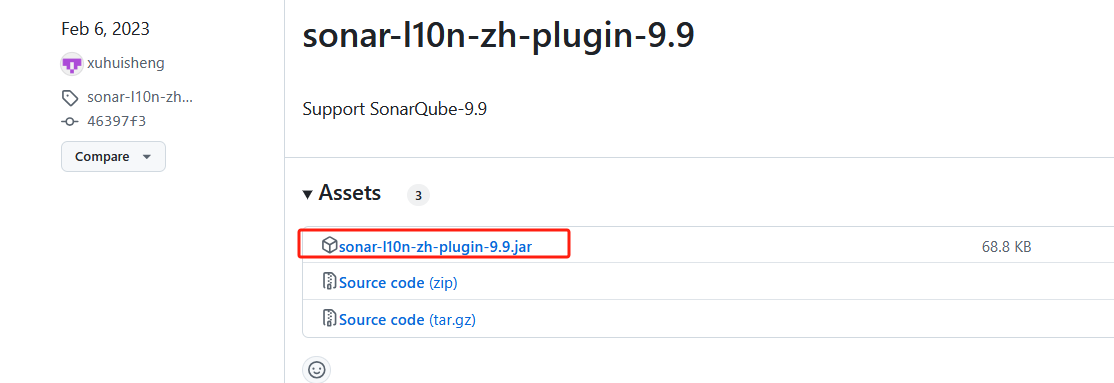Open the truncated sonar-l10n-zh... tag link

[140, 97]
